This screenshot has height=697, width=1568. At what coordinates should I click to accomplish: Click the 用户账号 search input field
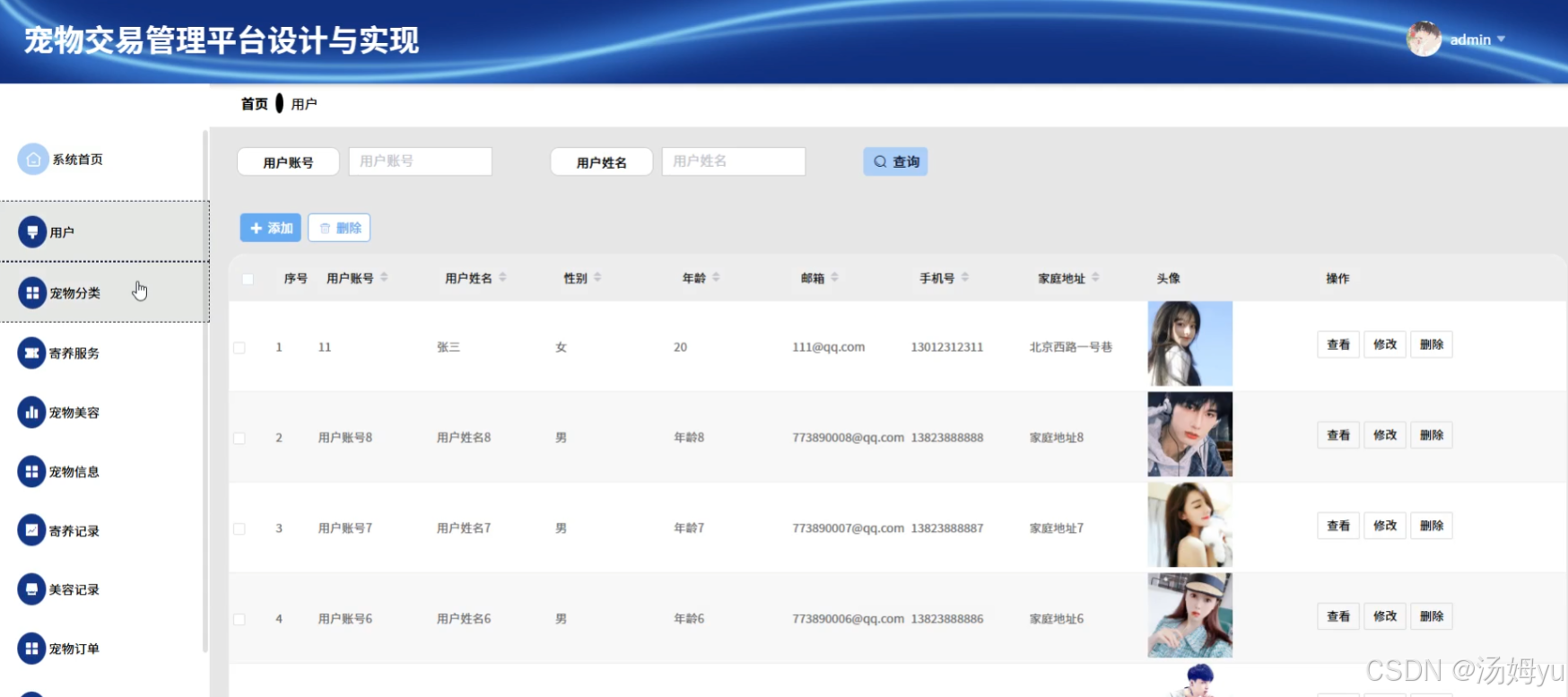[x=420, y=161]
